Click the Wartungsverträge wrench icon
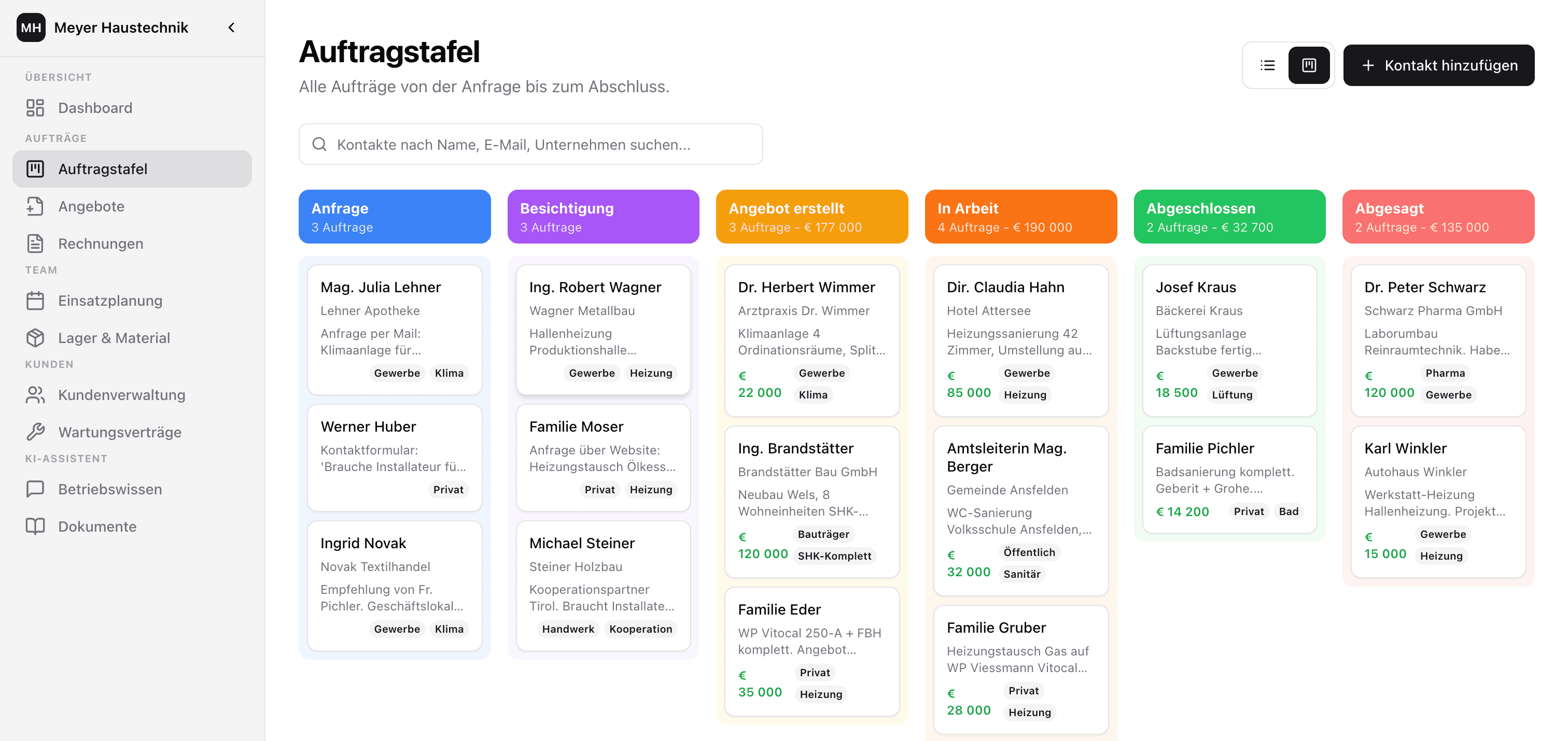Screen dimensions: 1568x741 (x=35, y=432)
